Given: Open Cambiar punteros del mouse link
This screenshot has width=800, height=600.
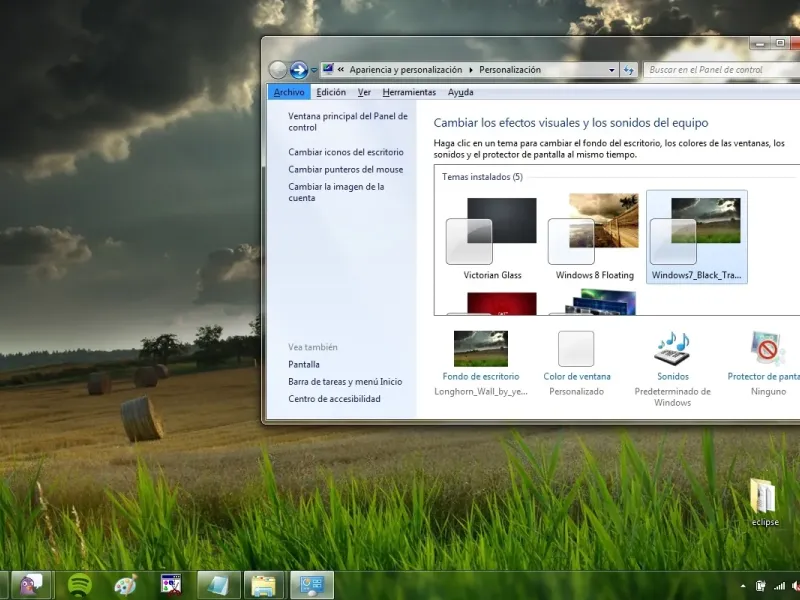Looking at the screenshot, I should pyautogui.click(x=345, y=169).
